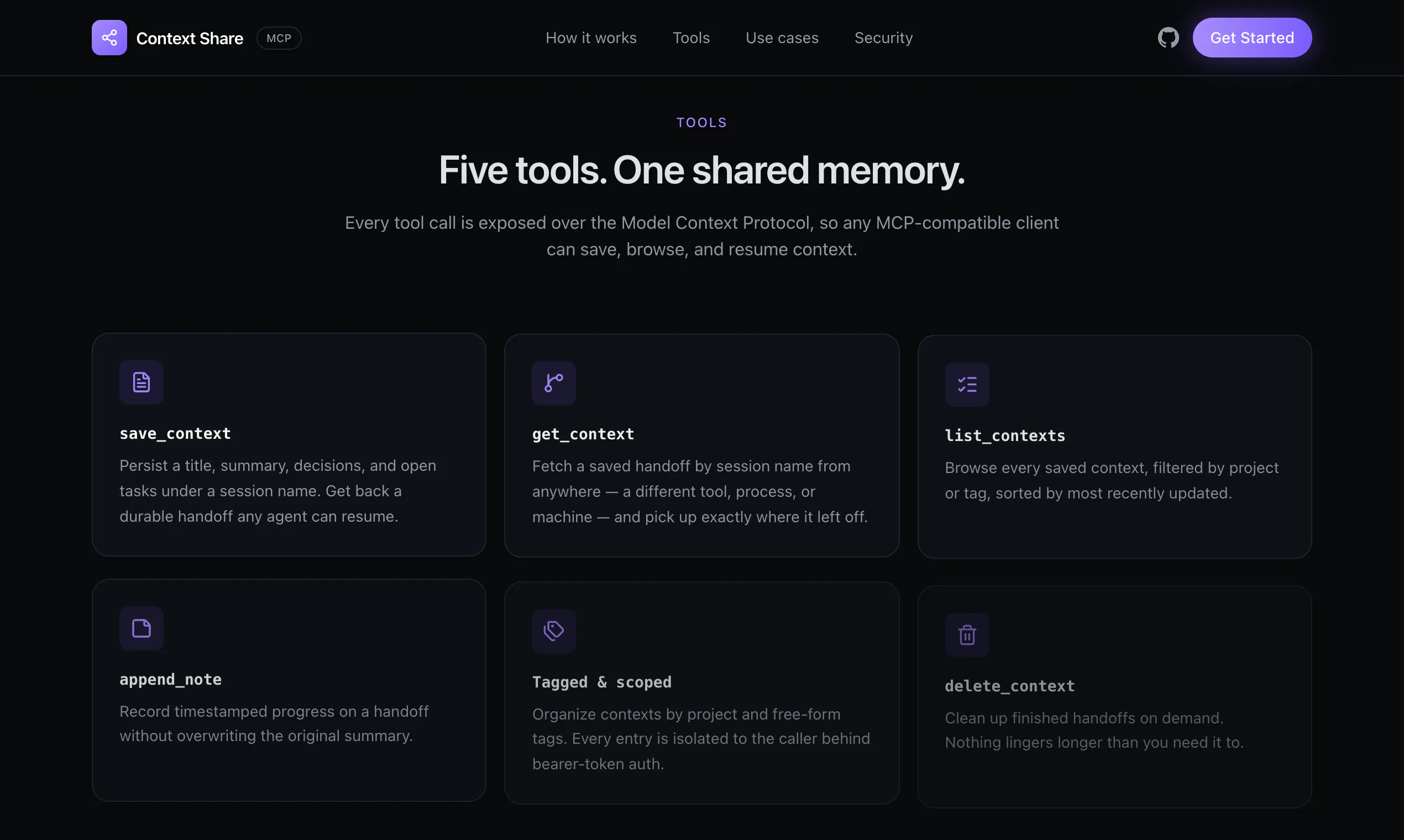
Task: Select the save_context card title
Action: pos(175,434)
